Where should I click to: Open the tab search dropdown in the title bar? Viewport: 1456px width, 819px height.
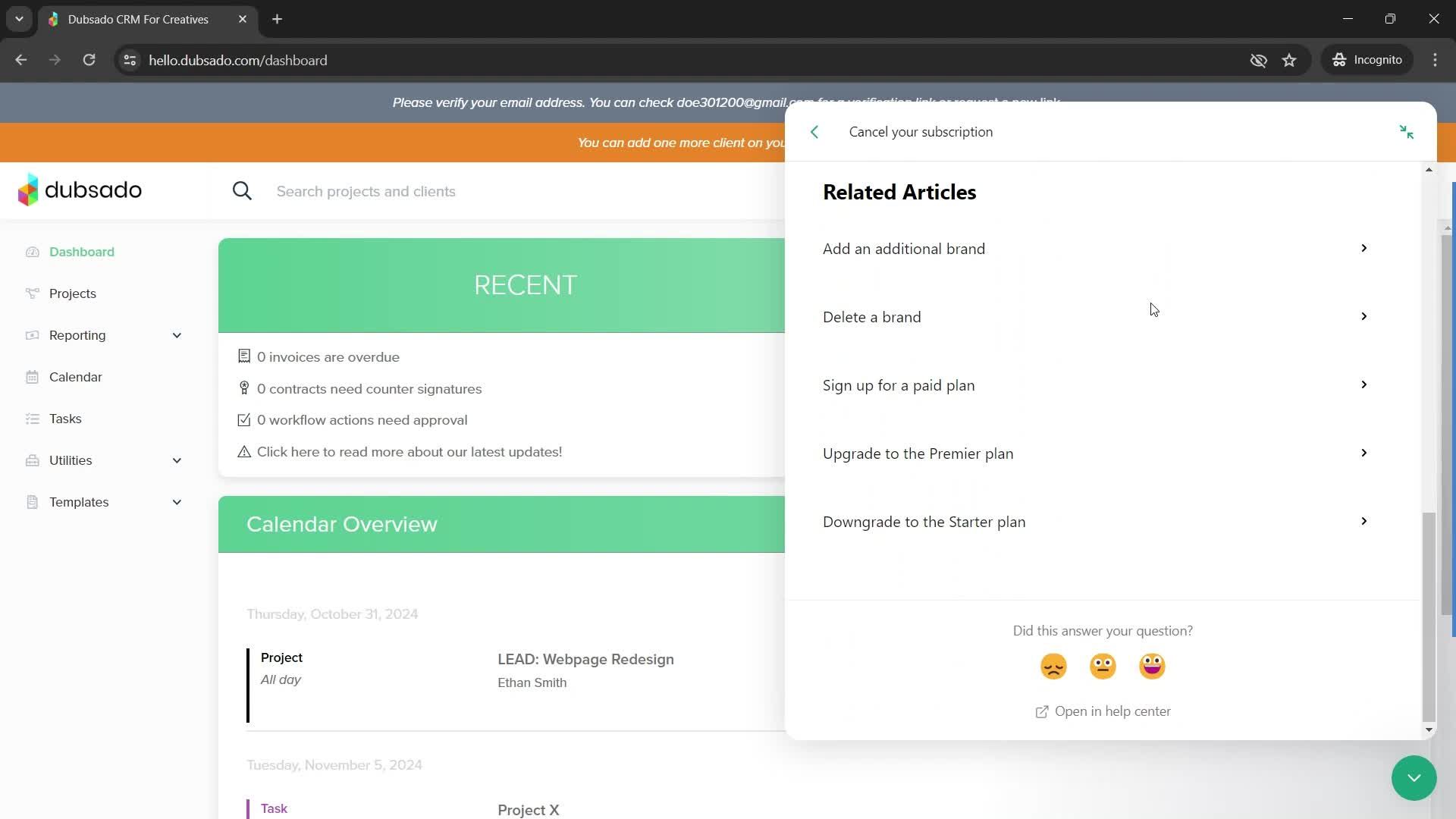[19, 19]
